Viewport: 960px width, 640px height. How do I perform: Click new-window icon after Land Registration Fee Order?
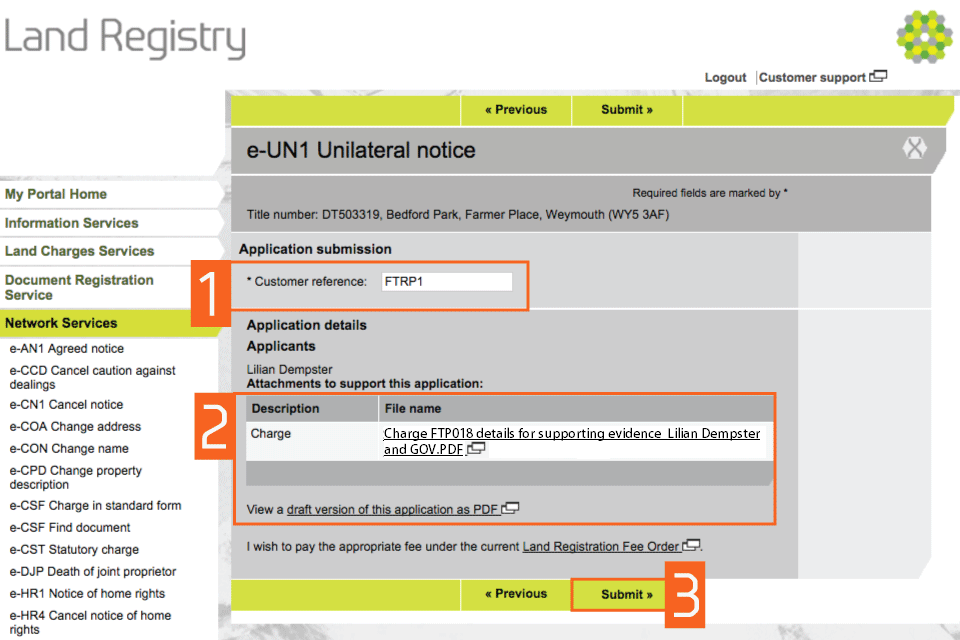[692, 546]
